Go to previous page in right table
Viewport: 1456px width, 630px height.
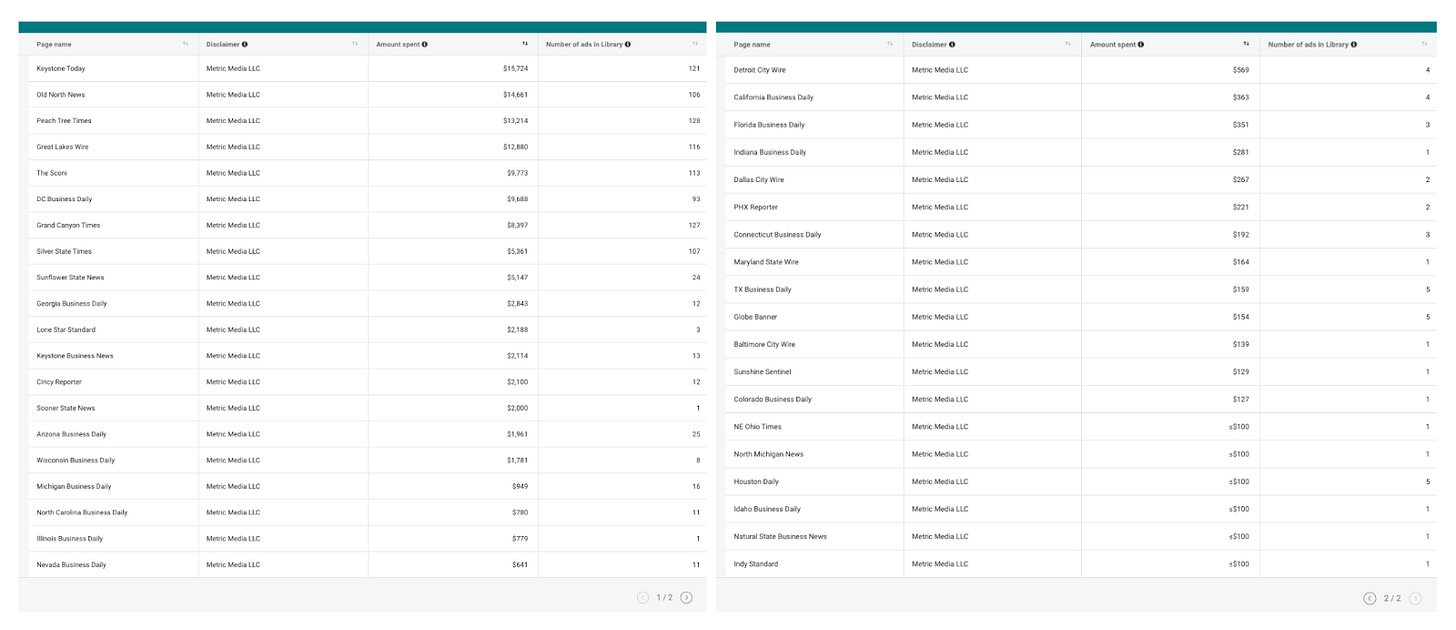1370,598
